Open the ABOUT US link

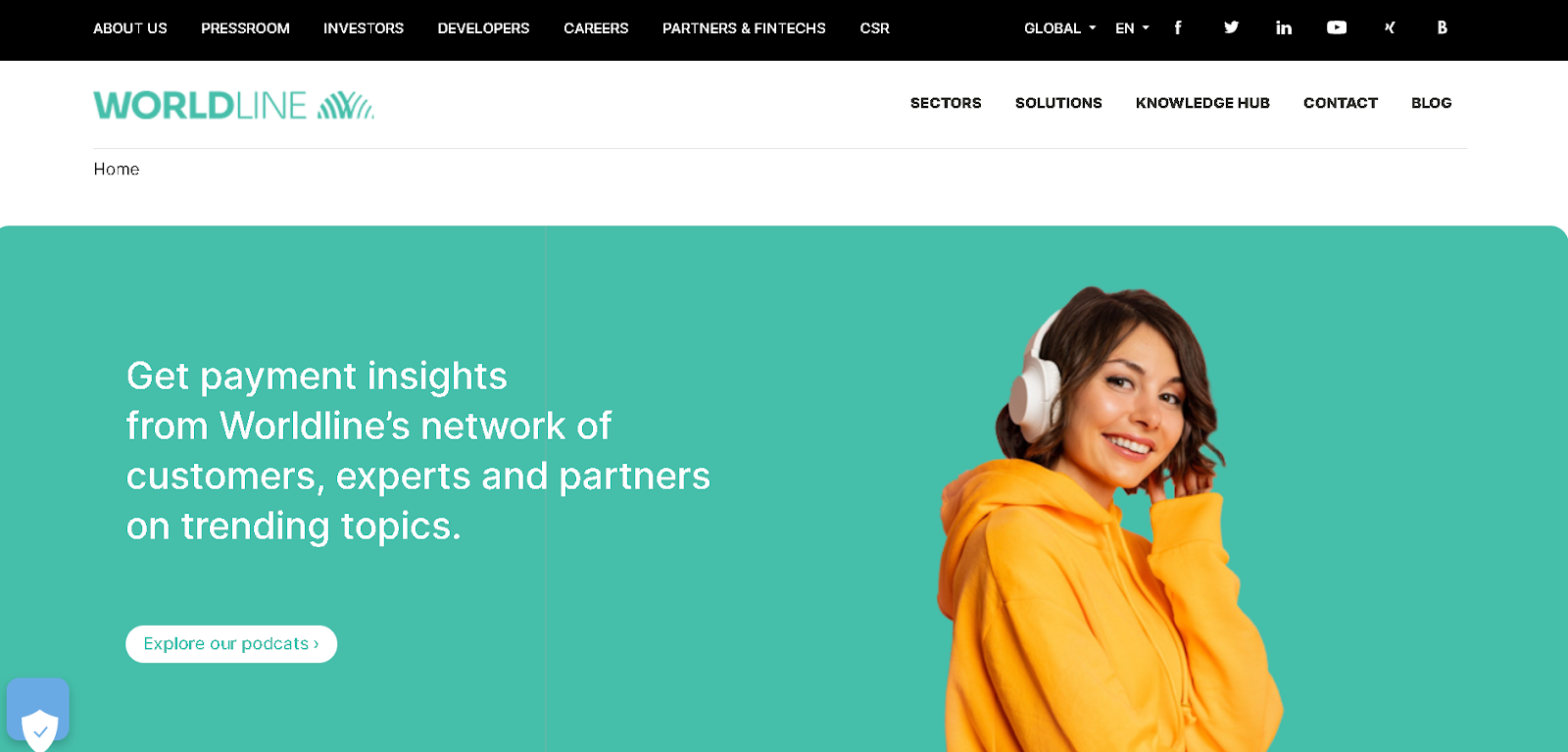(x=130, y=28)
